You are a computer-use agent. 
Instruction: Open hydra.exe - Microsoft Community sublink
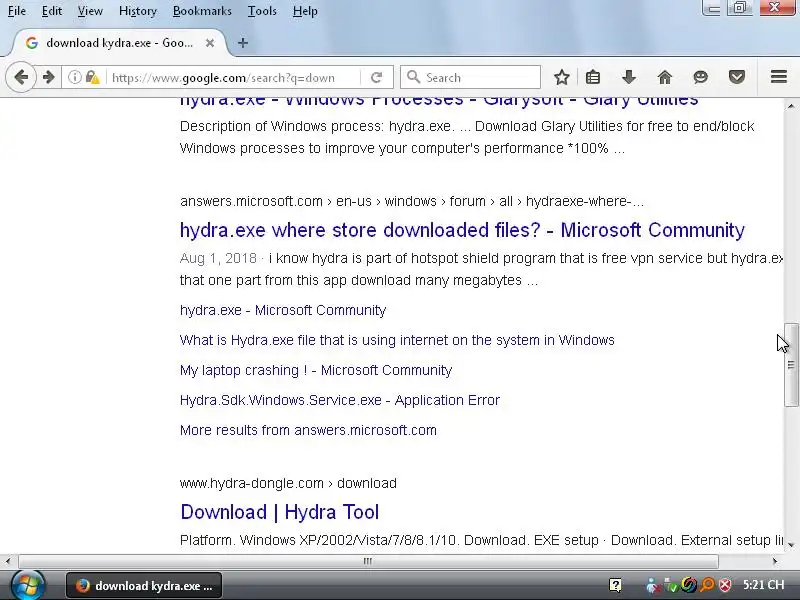pyautogui.click(x=283, y=310)
